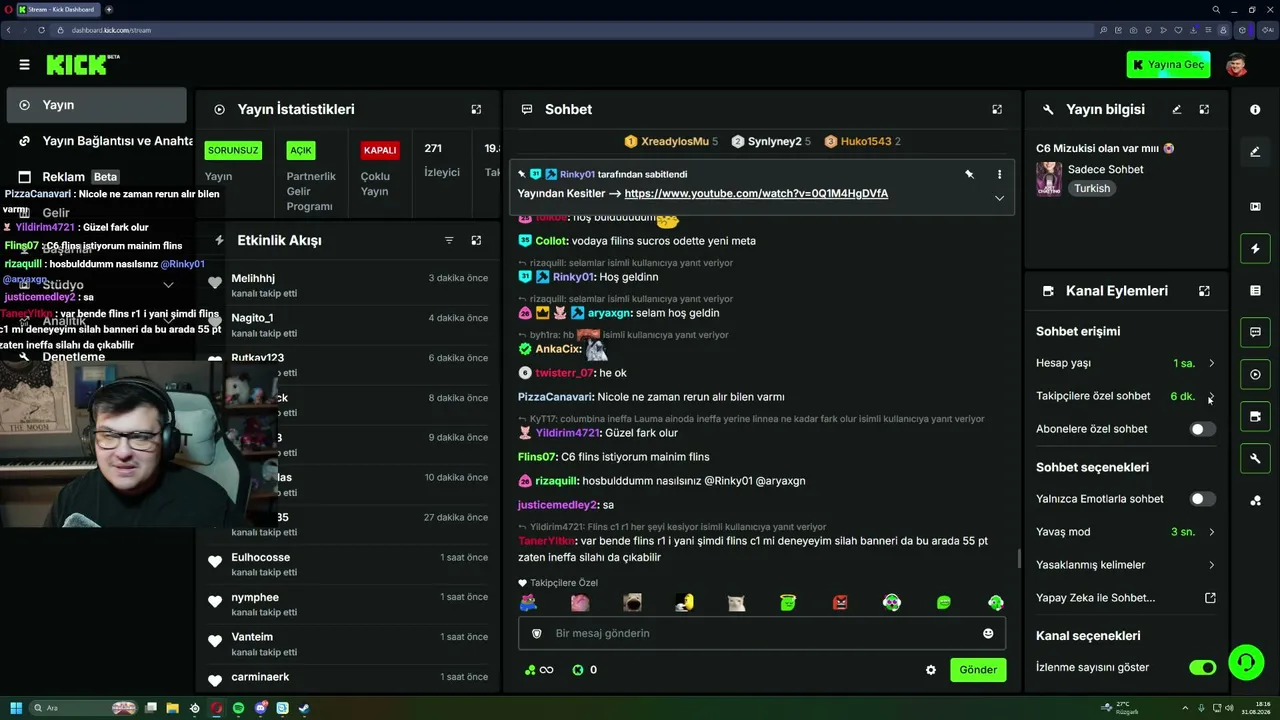Open Yavaş mod setting chevron
1280x720 pixels.
pyautogui.click(x=1211, y=532)
